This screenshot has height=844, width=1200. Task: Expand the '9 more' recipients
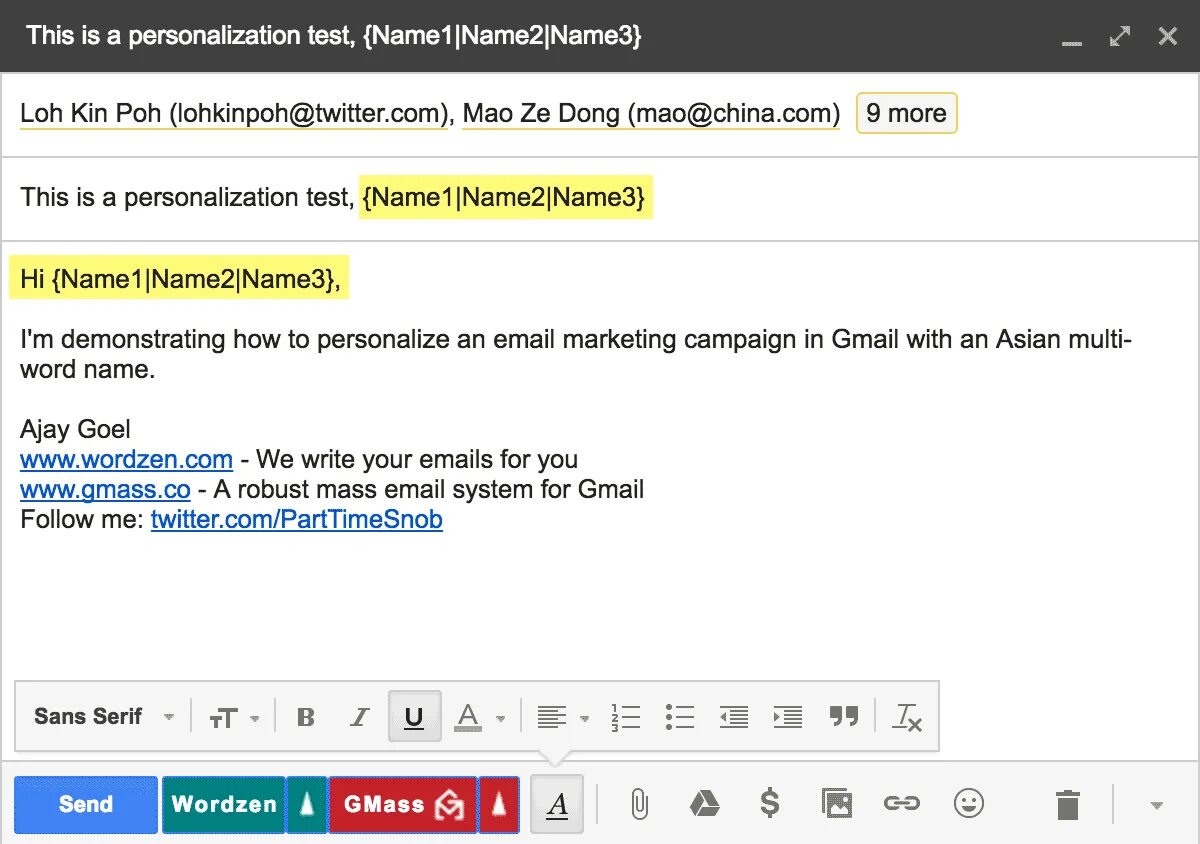click(907, 114)
